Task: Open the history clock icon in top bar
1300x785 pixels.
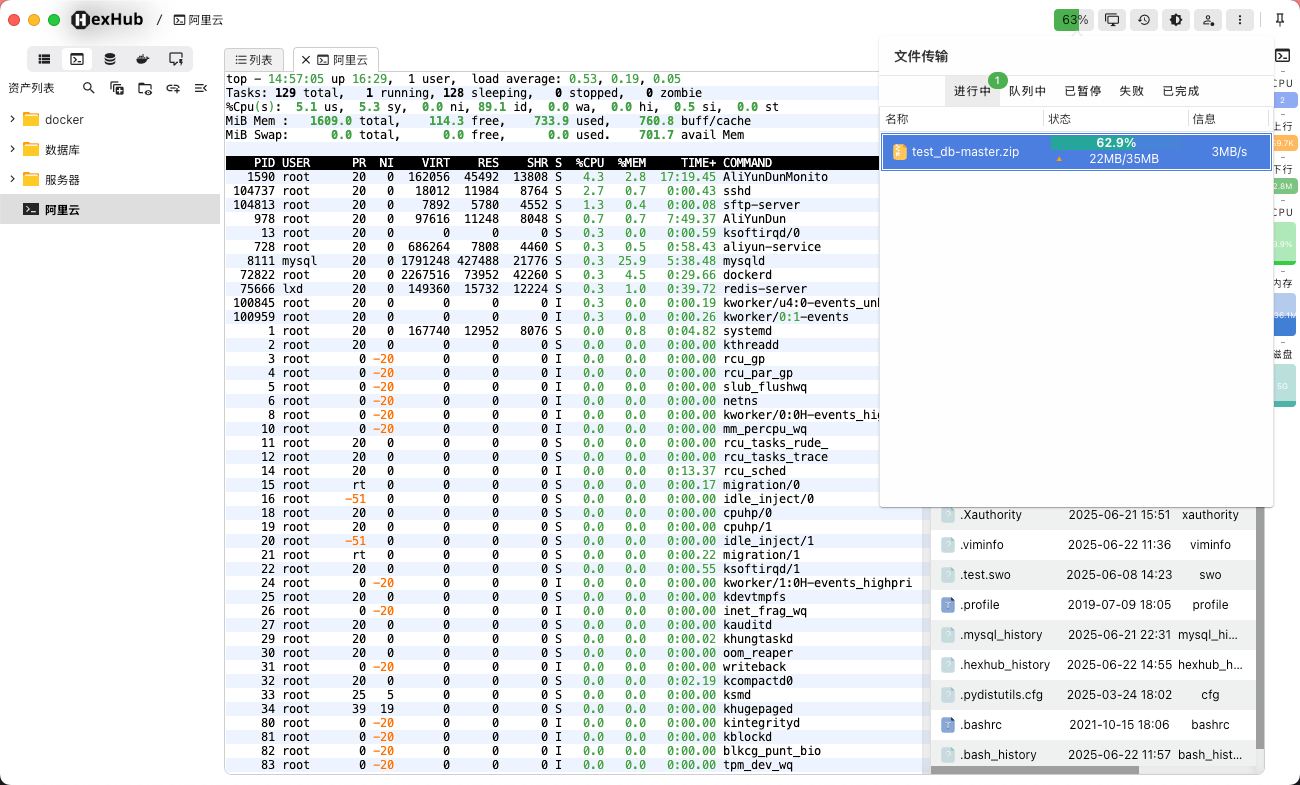Action: [1143, 20]
